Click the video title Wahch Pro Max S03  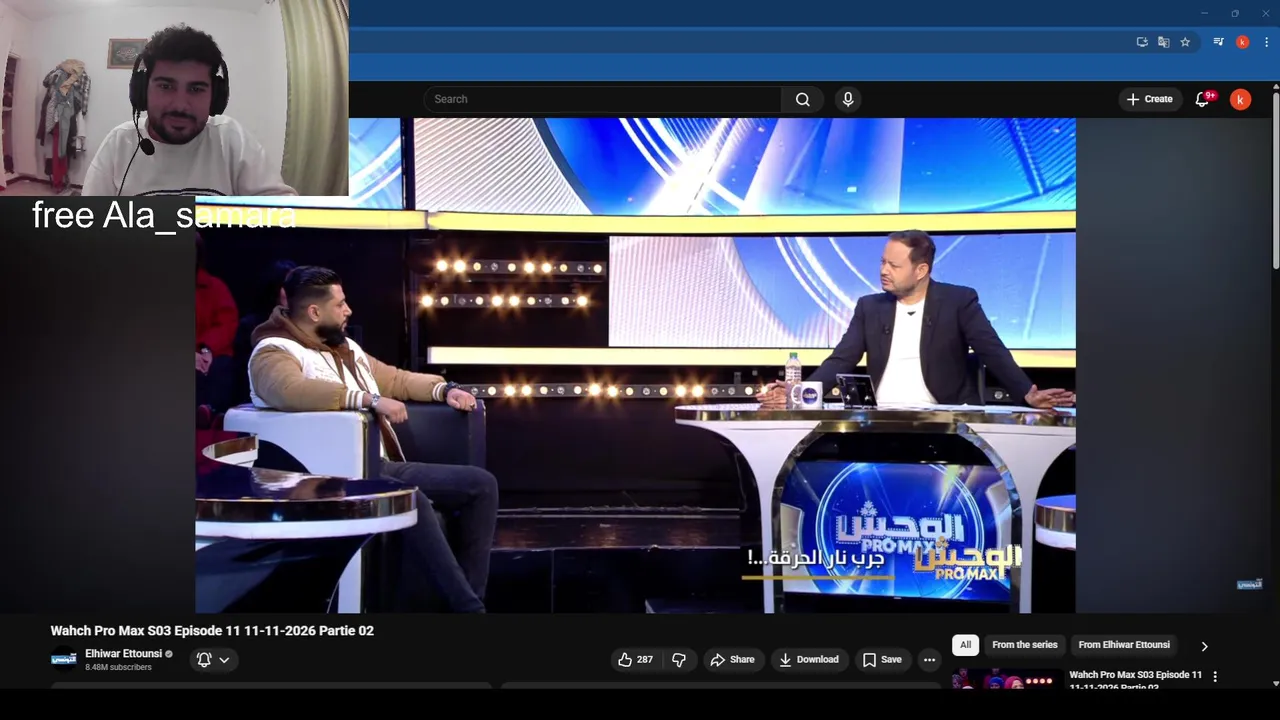(x=212, y=631)
